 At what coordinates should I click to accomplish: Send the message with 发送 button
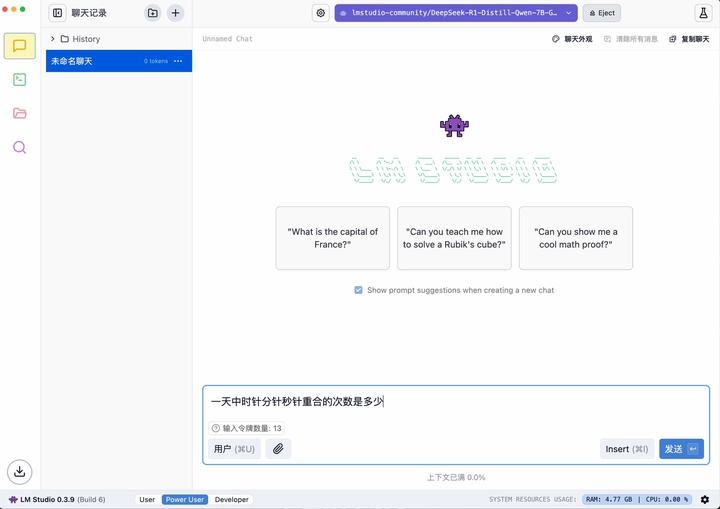[x=681, y=449]
